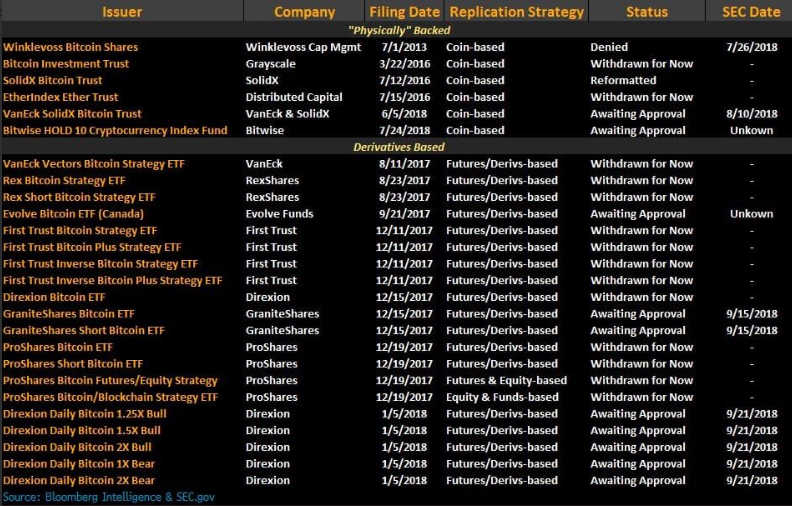Open Bitwise HOLD 10 Cryptocurrency Index Fund
792x506 pixels.
pyautogui.click(x=115, y=130)
